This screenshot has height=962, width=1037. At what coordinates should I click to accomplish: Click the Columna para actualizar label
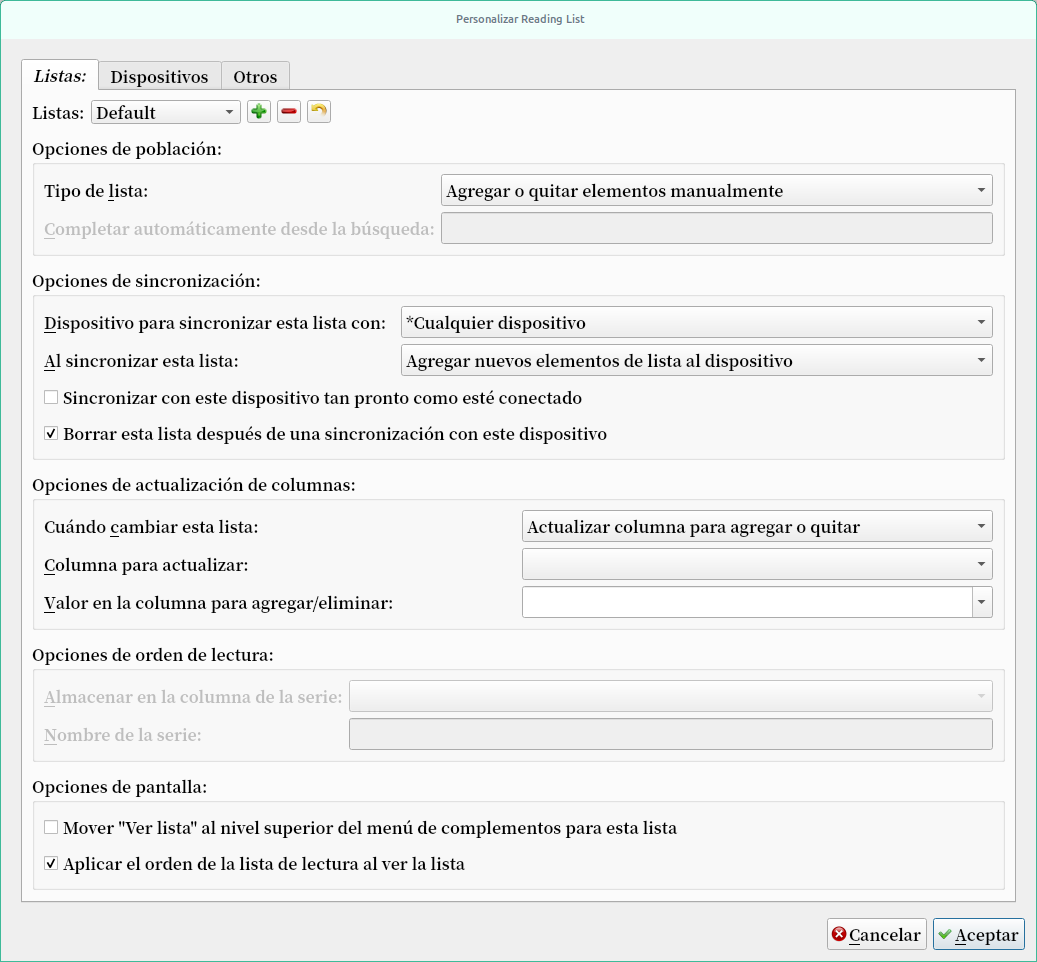click(146, 566)
